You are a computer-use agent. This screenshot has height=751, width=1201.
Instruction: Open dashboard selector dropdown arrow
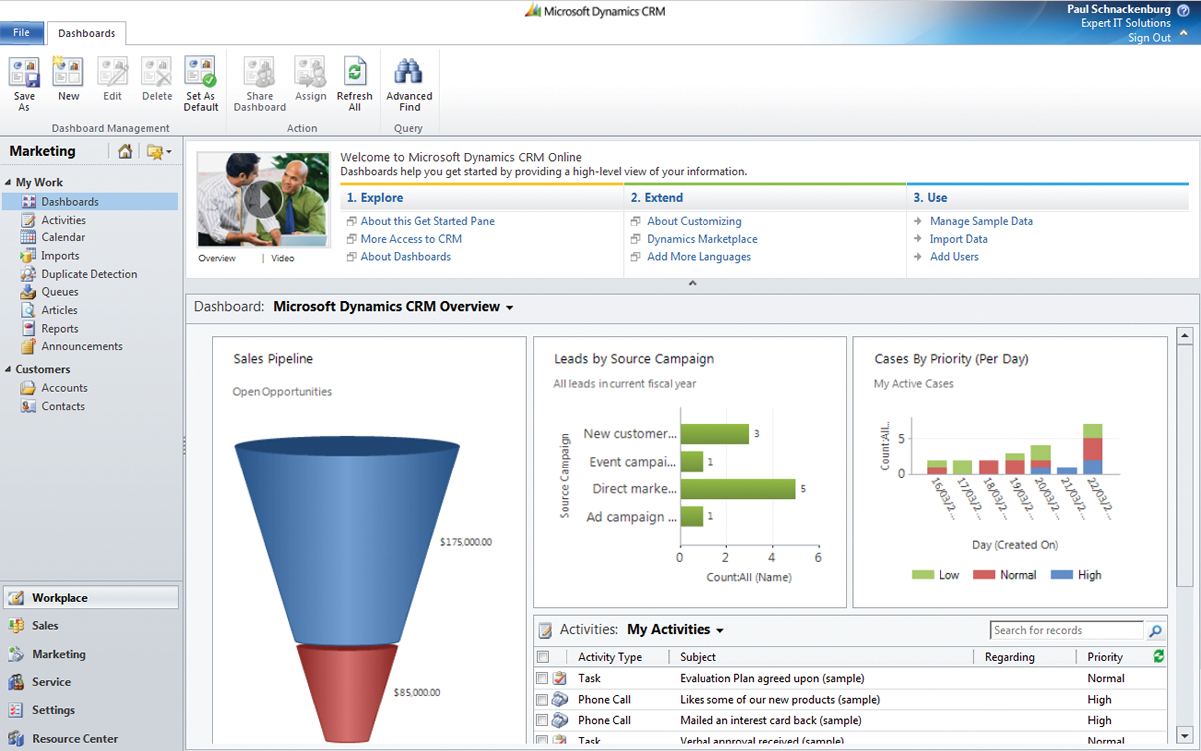[510, 308]
